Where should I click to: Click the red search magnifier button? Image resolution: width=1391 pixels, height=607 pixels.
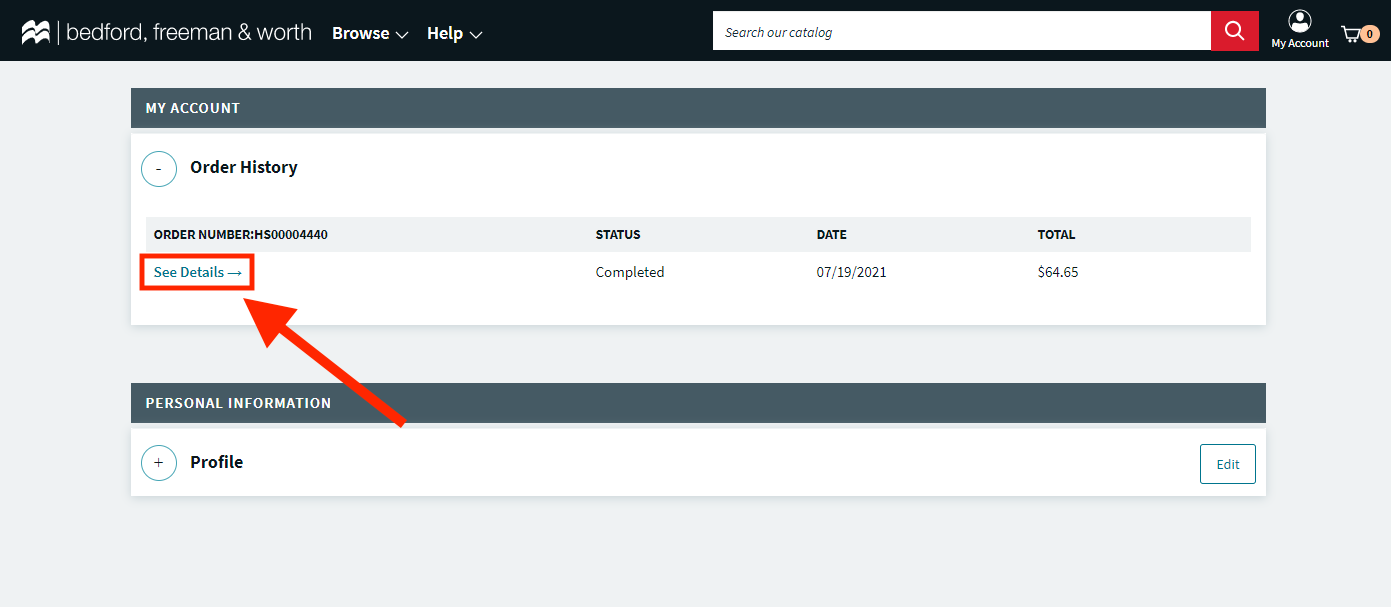pos(1234,31)
